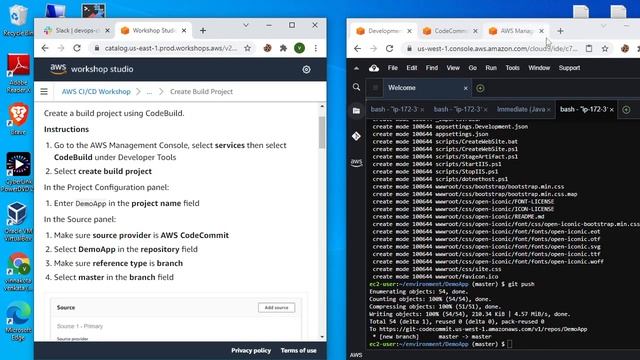Open the extensions puzzle icon in the left browser
Screen dimensions: 640x360
pyautogui.click(x=283, y=48)
